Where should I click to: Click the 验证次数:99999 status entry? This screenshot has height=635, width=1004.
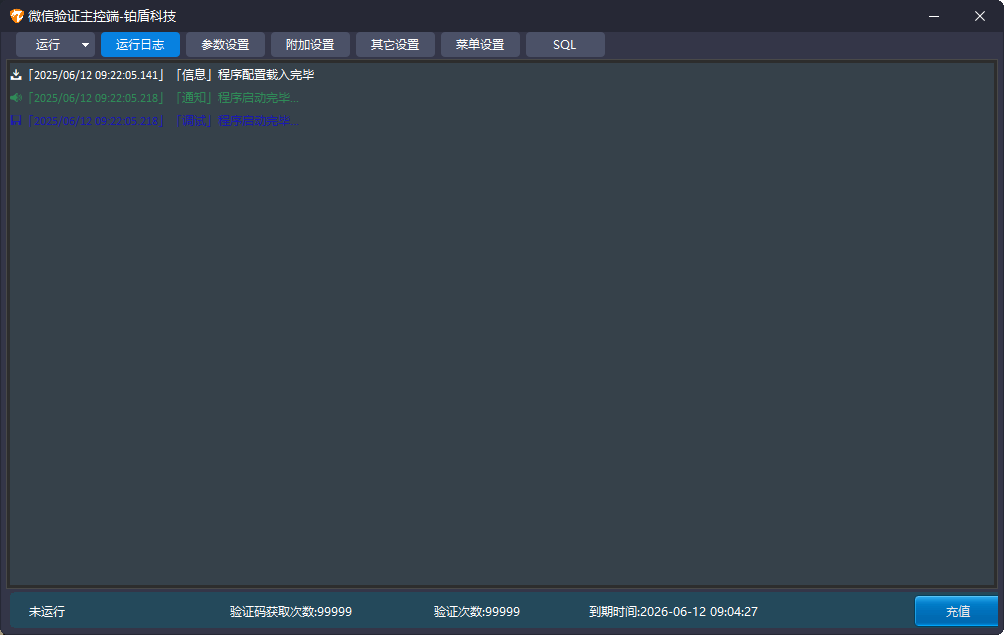click(477, 612)
